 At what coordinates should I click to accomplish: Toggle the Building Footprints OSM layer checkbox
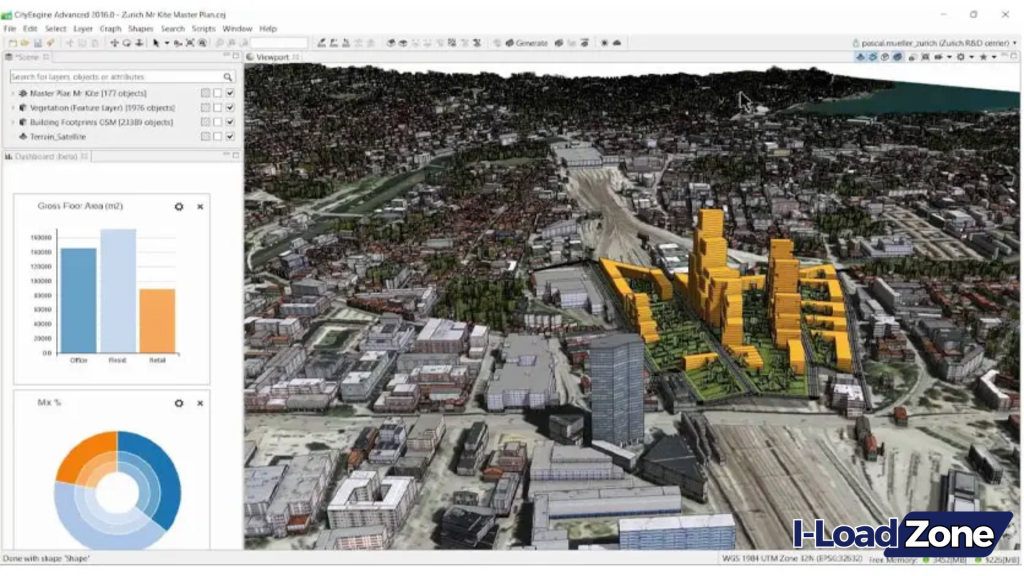coord(229,122)
